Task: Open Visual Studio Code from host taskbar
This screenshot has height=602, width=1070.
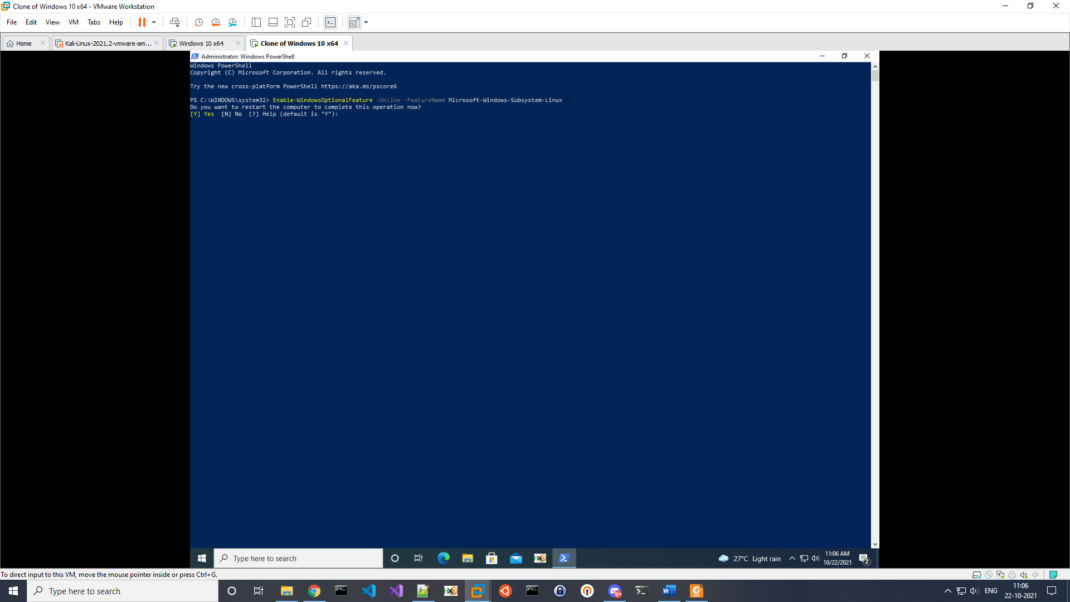Action: 368,591
